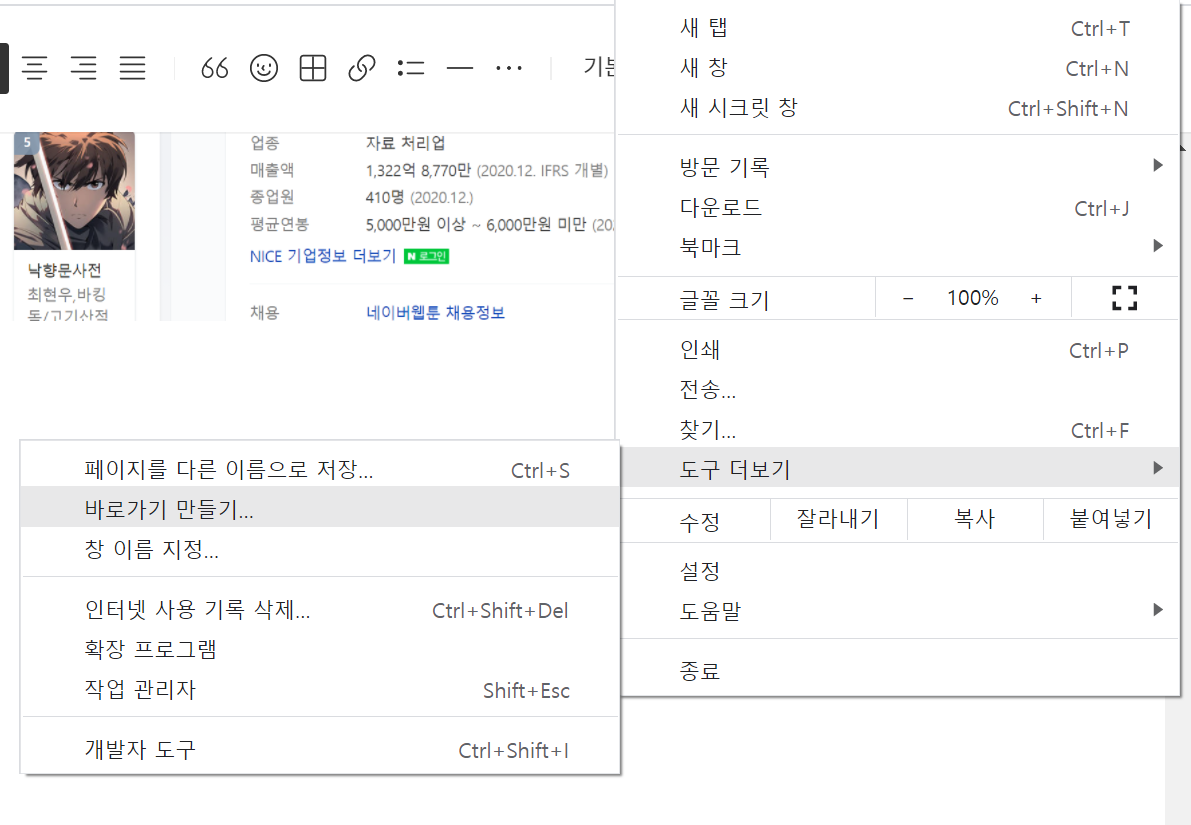Viewport: 1191px width, 825px height.
Task: Open more editor options ellipsis
Action: click(508, 68)
